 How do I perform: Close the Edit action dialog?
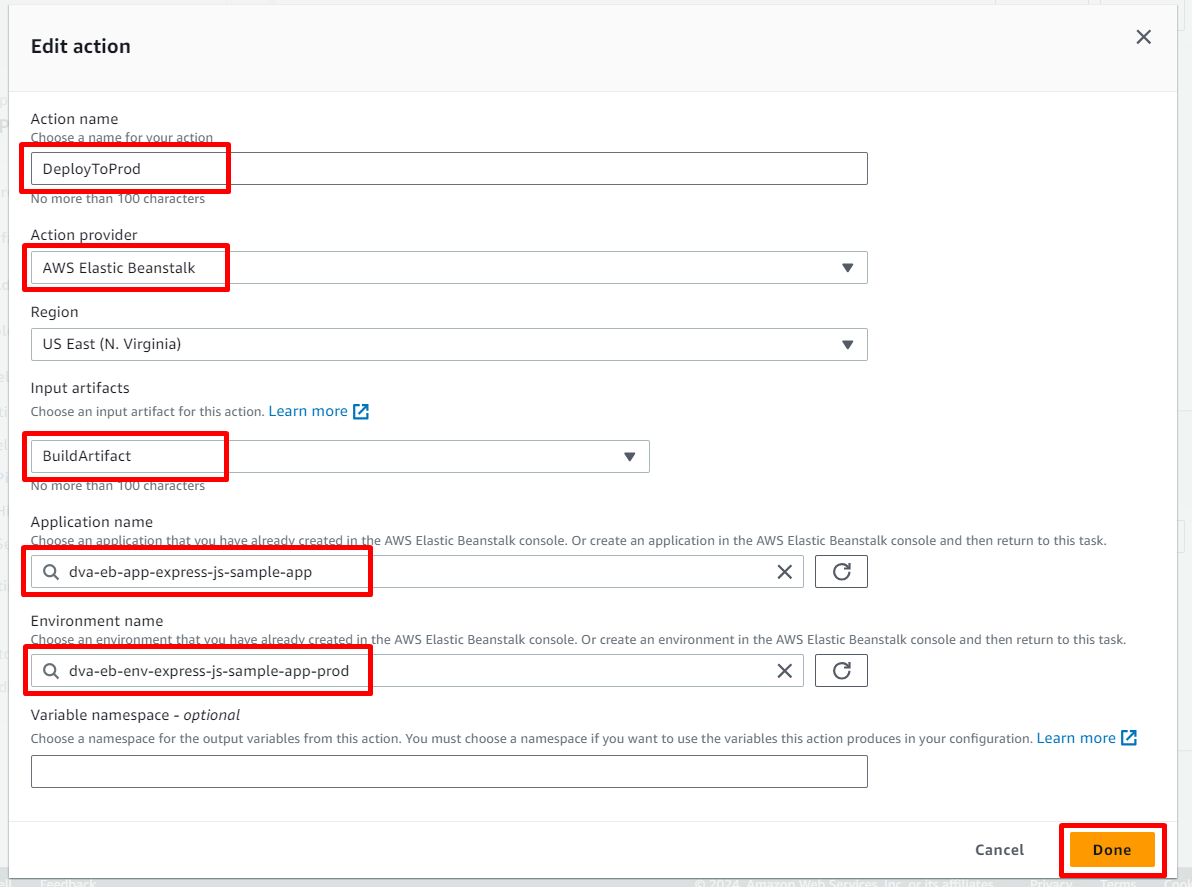click(1143, 38)
